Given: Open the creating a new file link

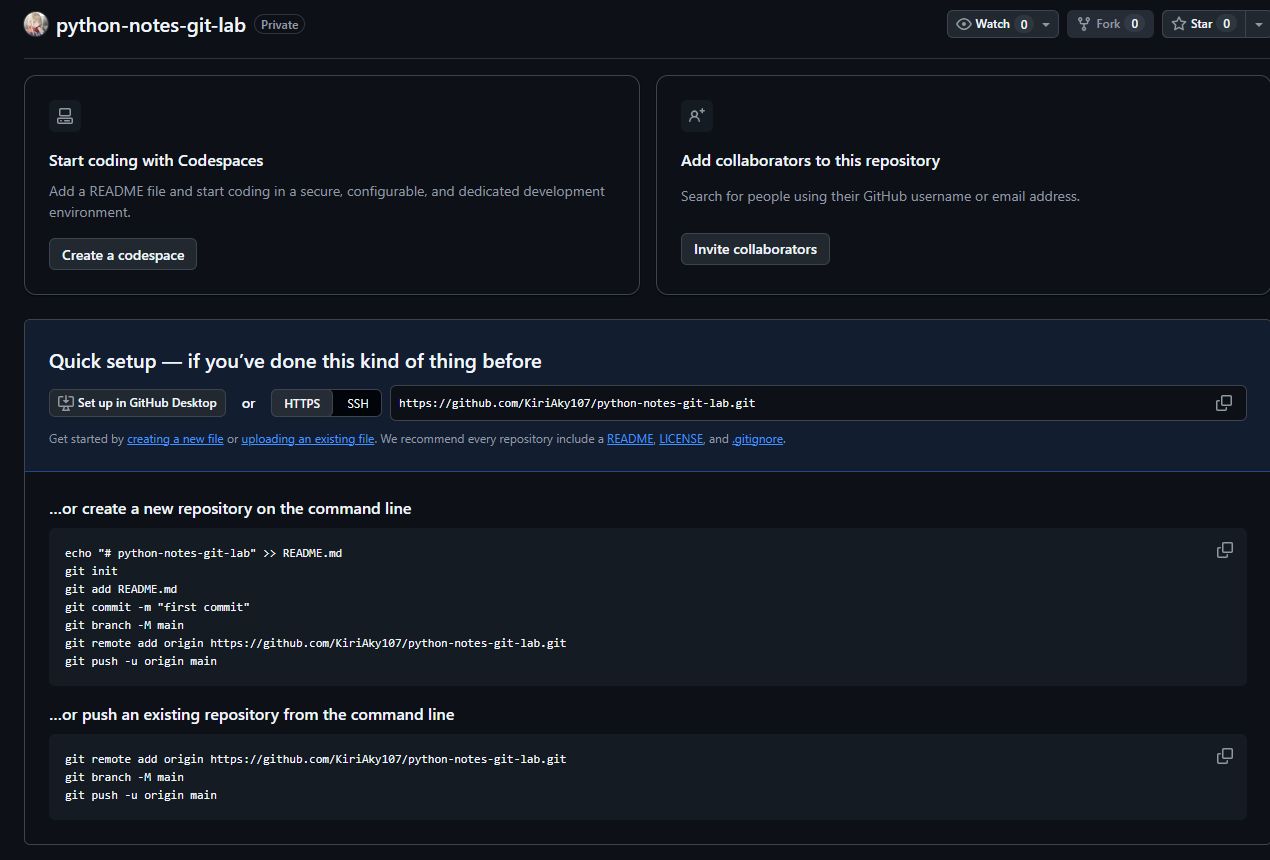Looking at the screenshot, I should [x=175, y=439].
